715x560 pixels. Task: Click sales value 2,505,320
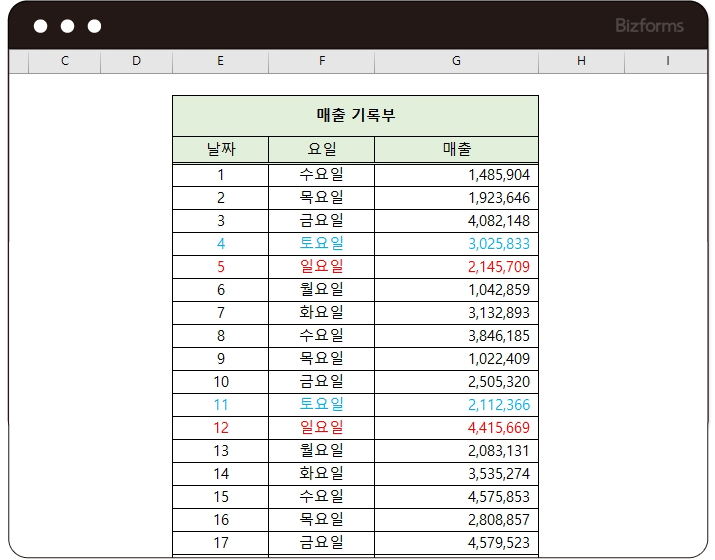456,382
